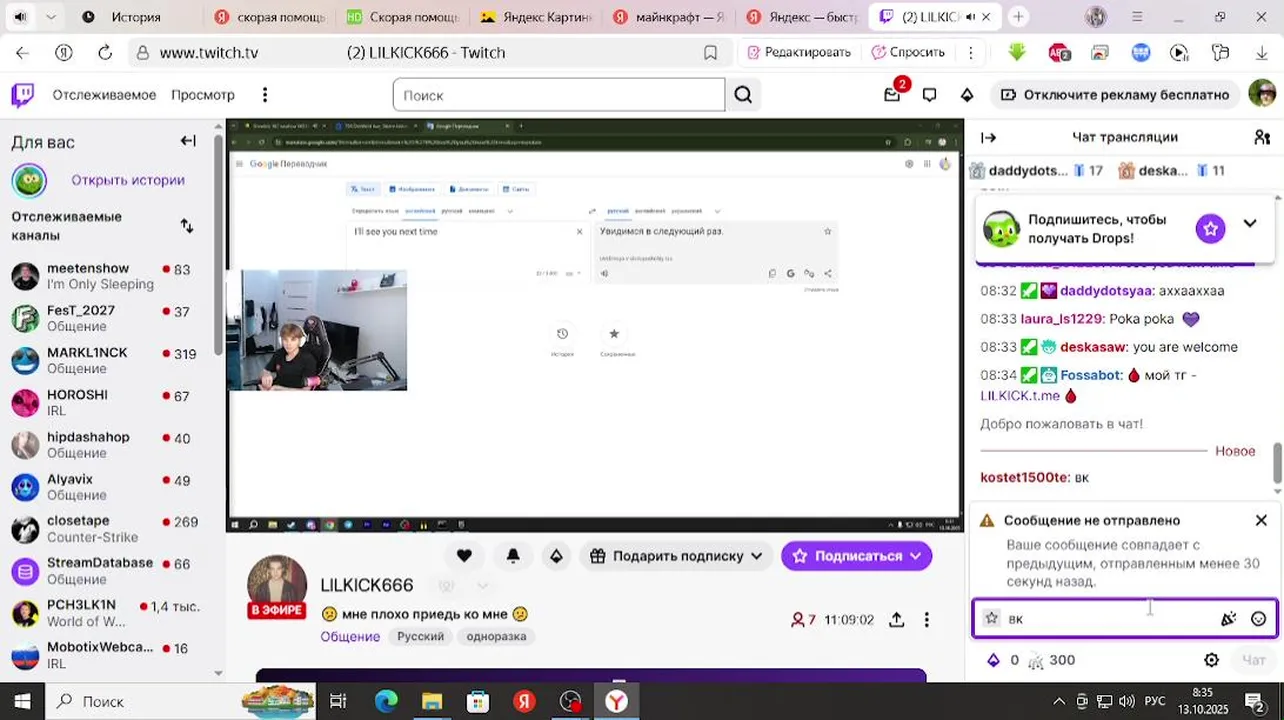Image resolution: width=1284 pixels, height=720 pixels.
Task: Switch to the скорая помощь tab
Action: pyautogui.click(x=270, y=17)
